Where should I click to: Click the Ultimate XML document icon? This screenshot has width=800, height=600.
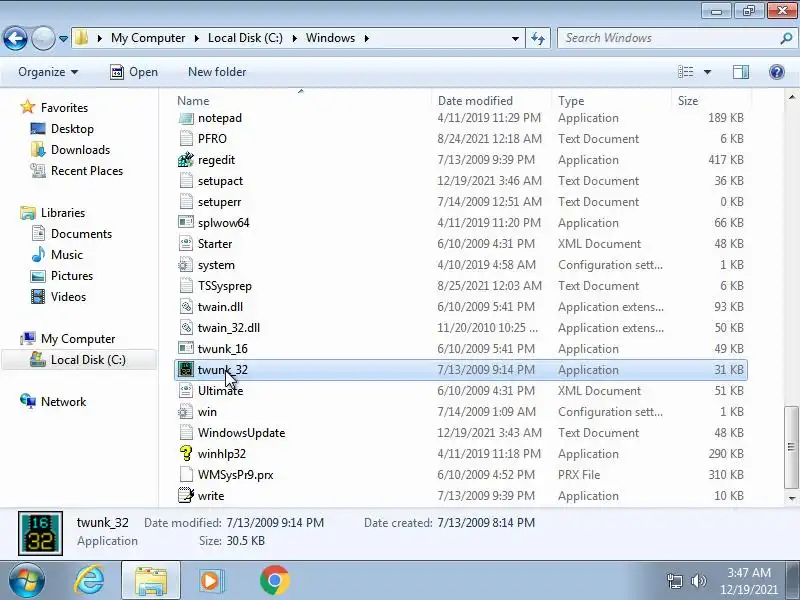click(x=186, y=390)
